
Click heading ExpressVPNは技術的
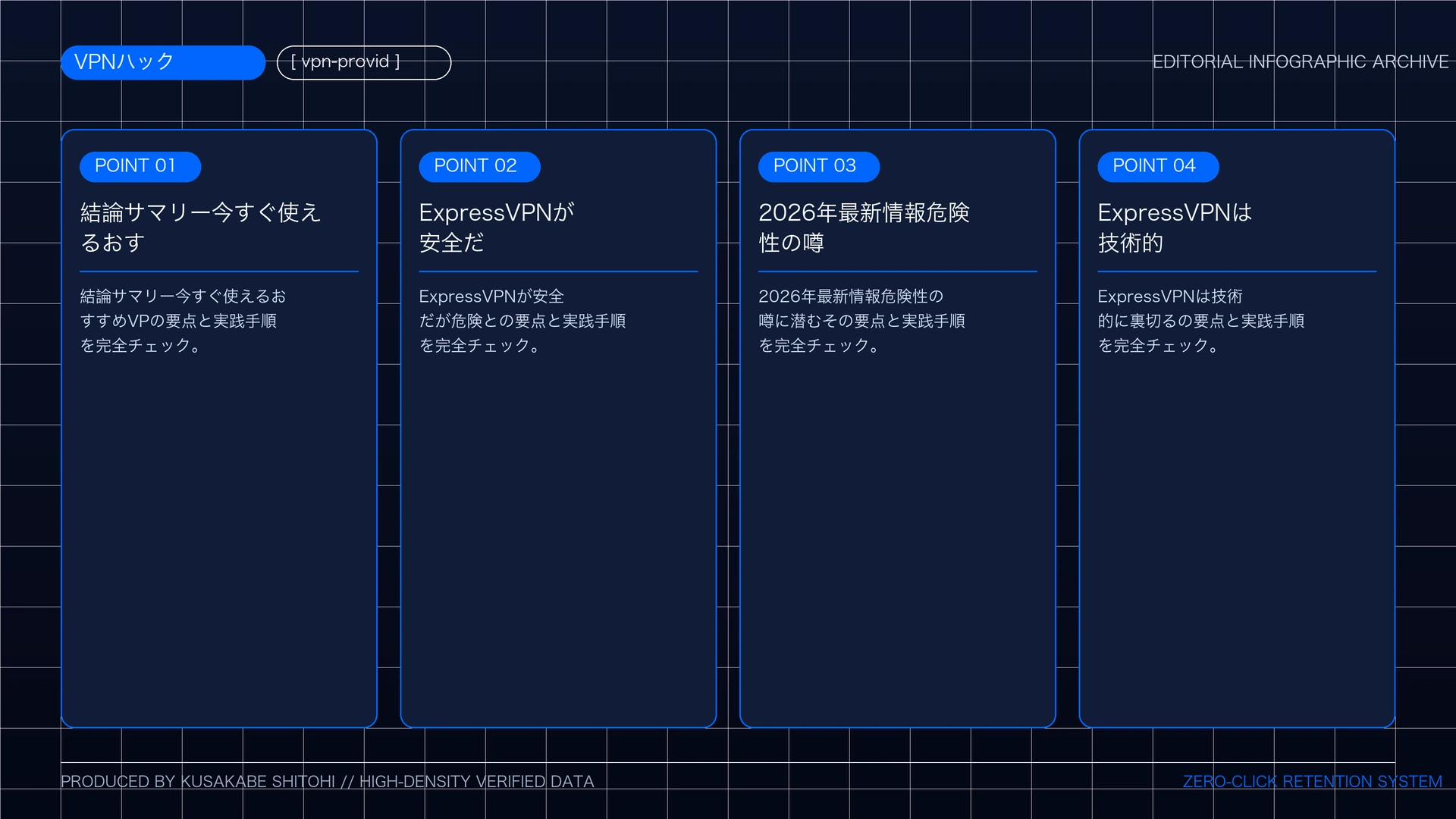point(1175,227)
